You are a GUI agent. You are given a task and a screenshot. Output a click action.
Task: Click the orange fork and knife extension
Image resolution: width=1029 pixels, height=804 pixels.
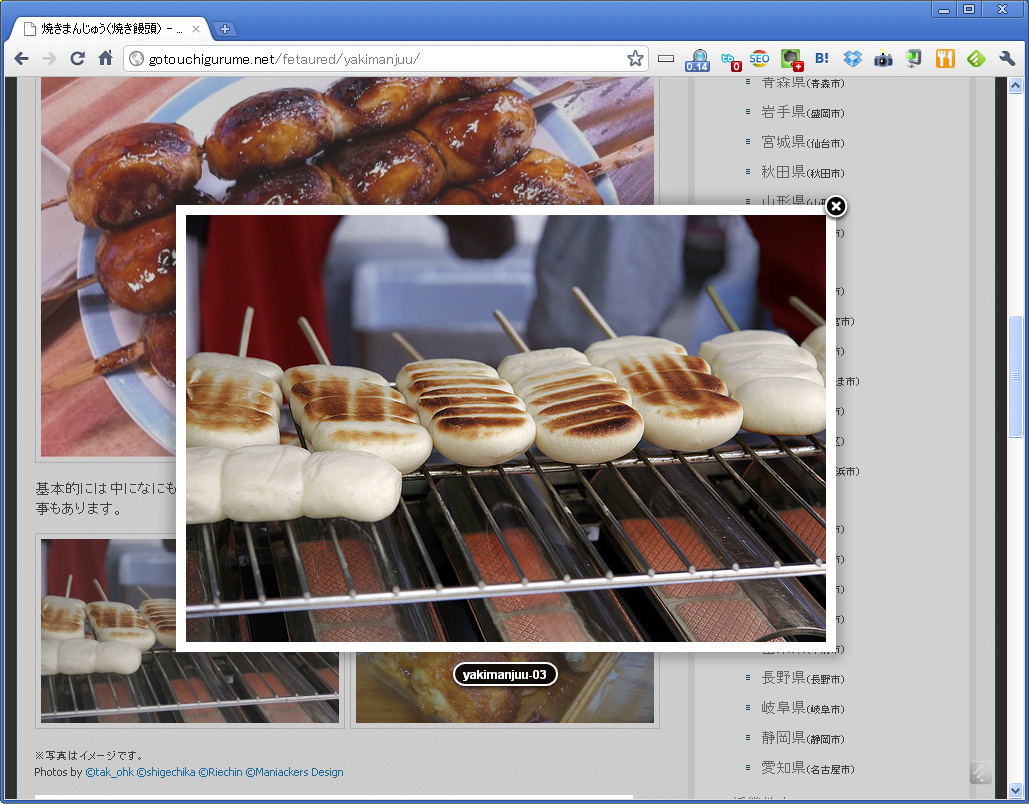coord(945,59)
